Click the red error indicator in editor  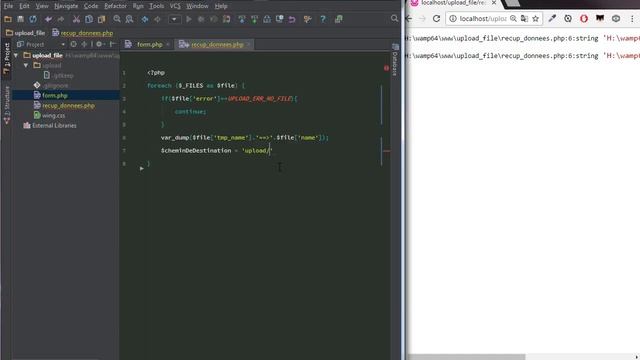click(x=386, y=68)
